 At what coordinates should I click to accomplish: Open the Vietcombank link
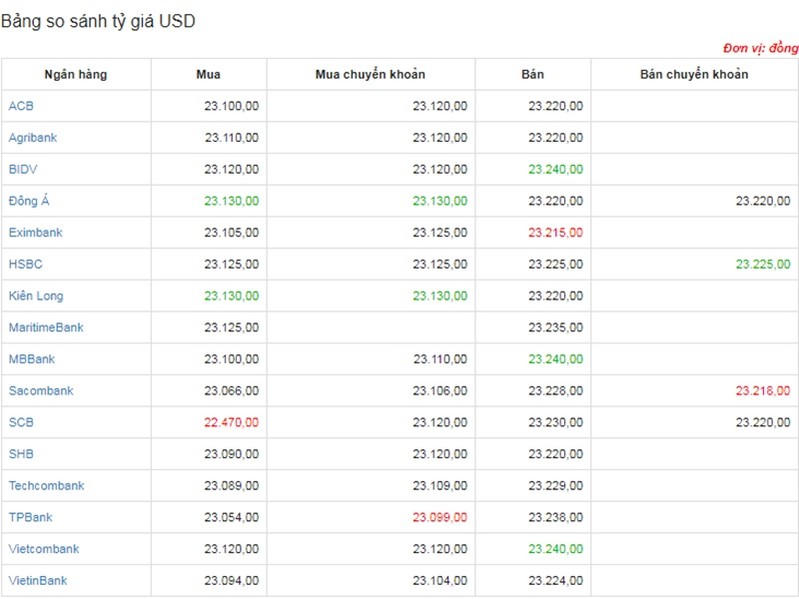43,549
